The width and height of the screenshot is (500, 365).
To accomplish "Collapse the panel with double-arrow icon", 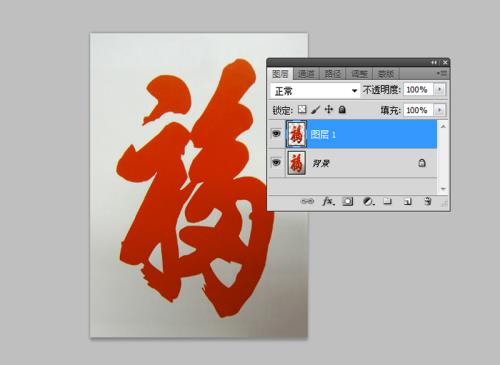I will tap(434, 62).
